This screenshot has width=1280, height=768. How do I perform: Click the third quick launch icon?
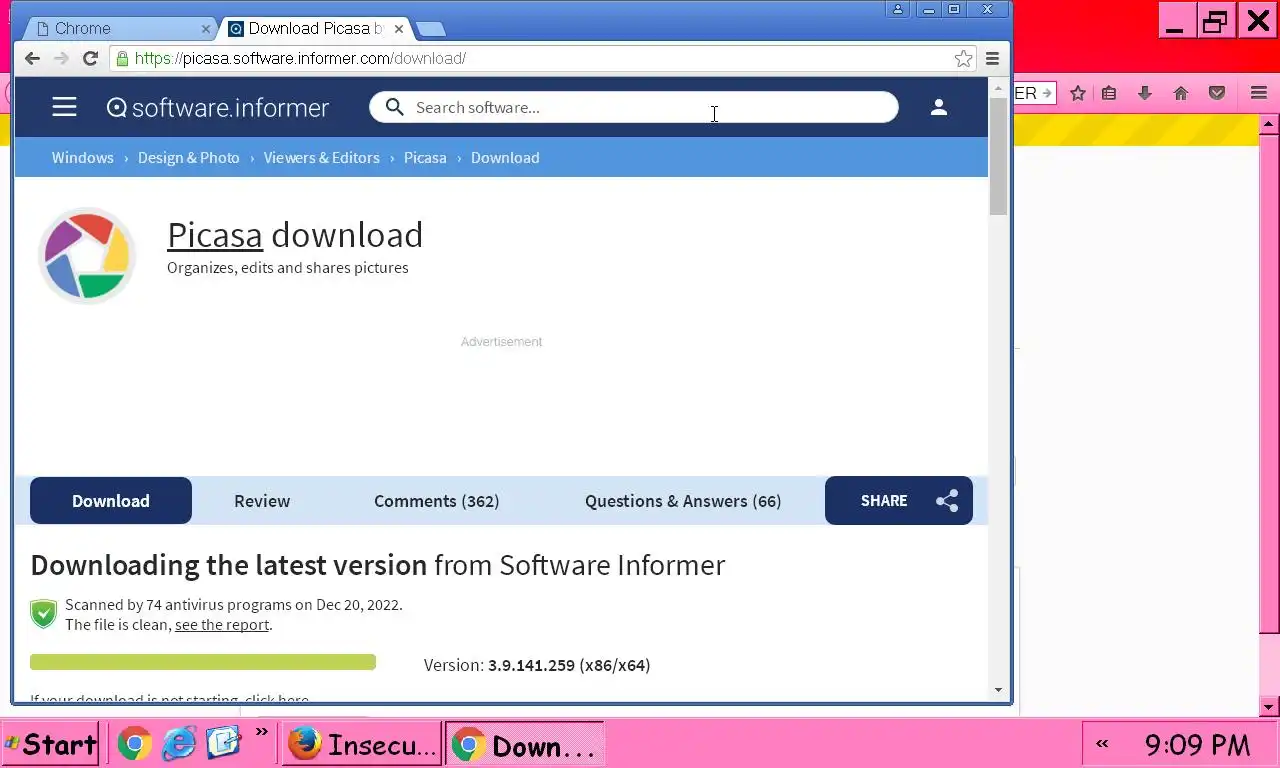pyautogui.click(x=224, y=743)
